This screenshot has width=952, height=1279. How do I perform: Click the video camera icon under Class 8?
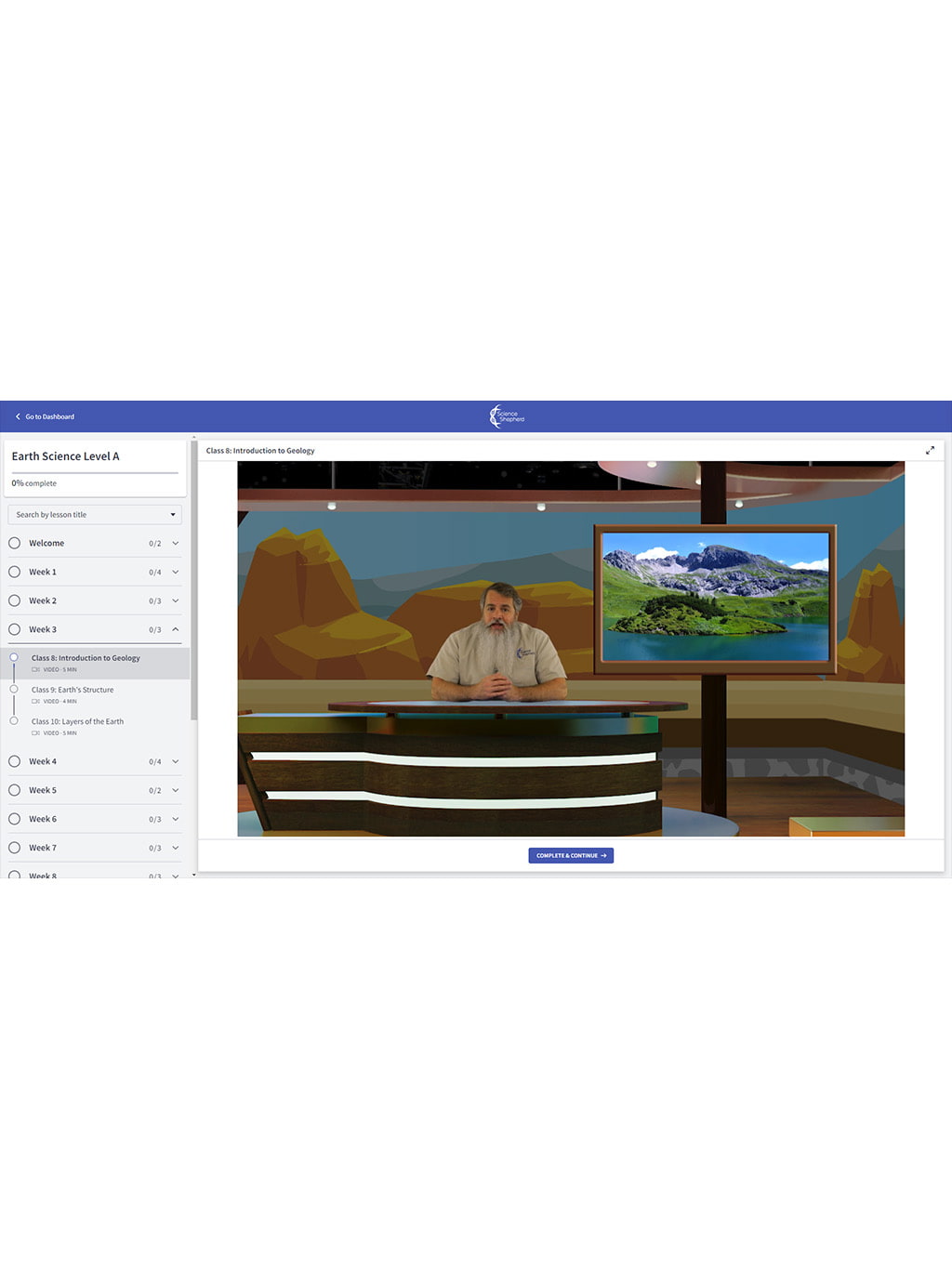tap(34, 669)
